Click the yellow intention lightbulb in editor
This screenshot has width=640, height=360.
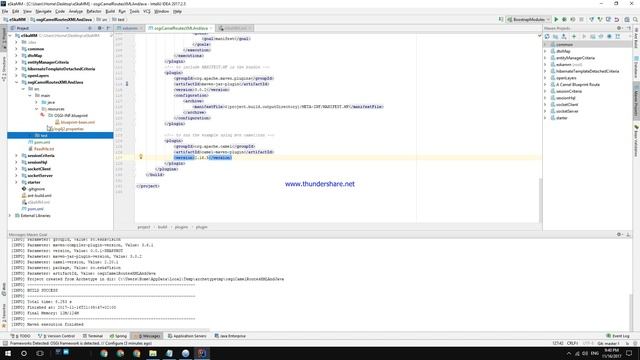point(141,157)
